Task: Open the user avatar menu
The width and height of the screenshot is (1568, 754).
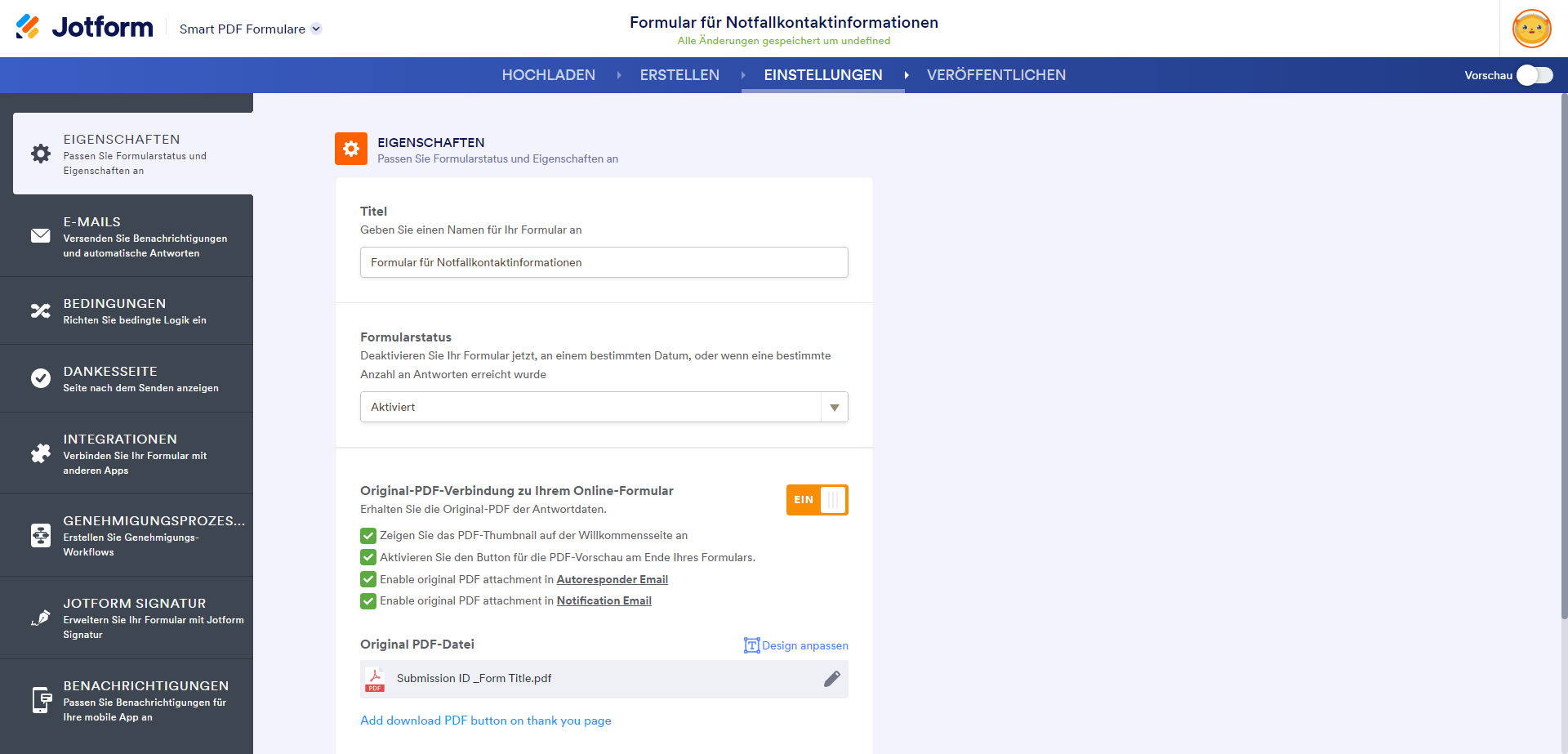Action: [1531, 29]
